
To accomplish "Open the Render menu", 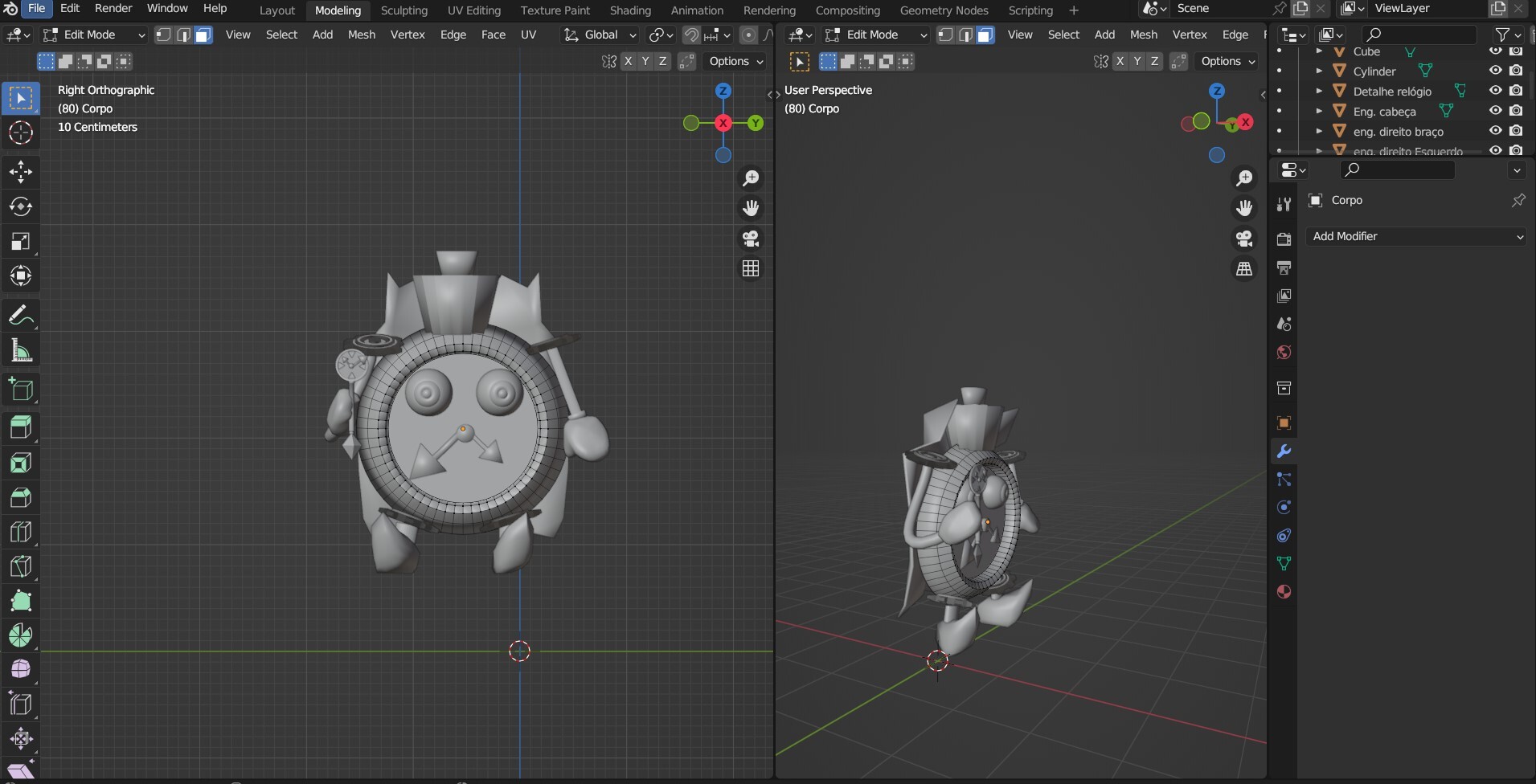I will click(x=113, y=8).
